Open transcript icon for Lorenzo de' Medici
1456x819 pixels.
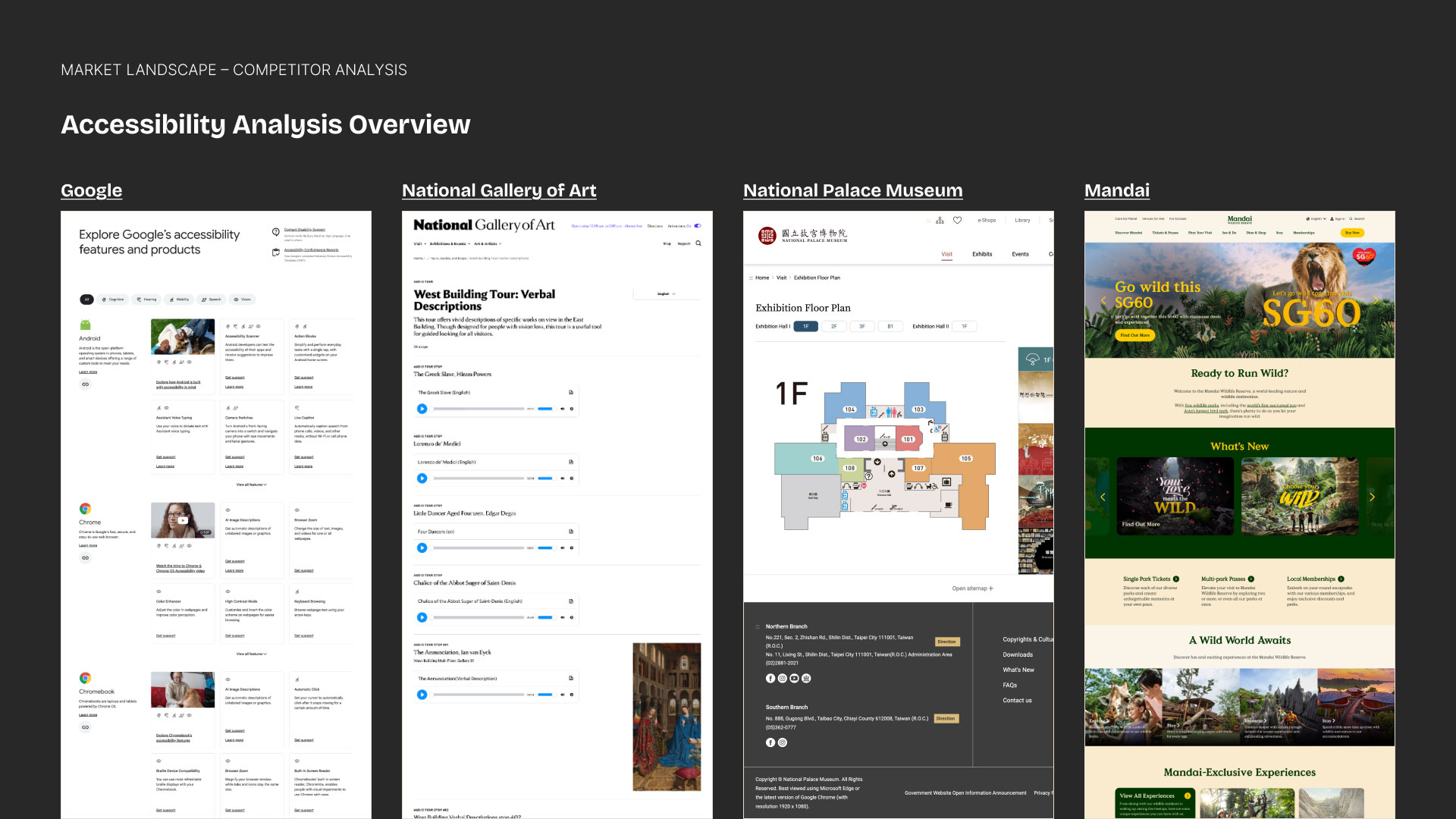point(571,462)
